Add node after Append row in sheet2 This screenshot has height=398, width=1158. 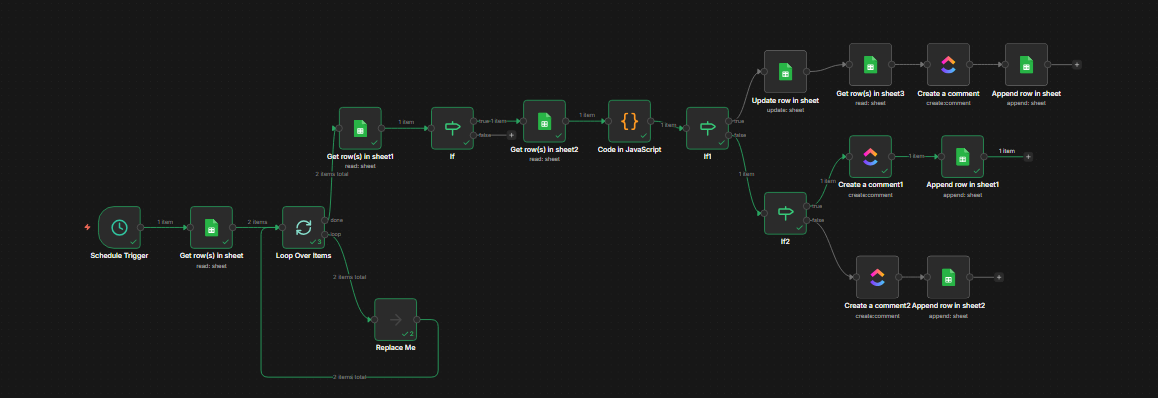point(998,277)
